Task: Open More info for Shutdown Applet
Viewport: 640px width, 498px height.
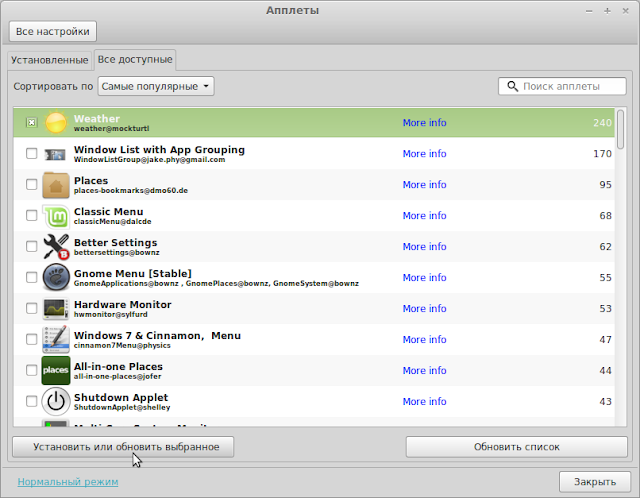Action: (x=424, y=402)
